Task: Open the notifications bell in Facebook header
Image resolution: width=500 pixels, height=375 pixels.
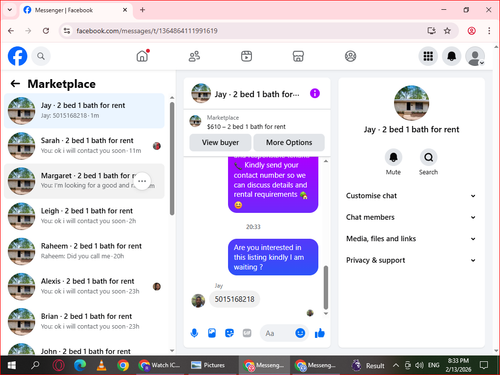Action: click(451, 56)
